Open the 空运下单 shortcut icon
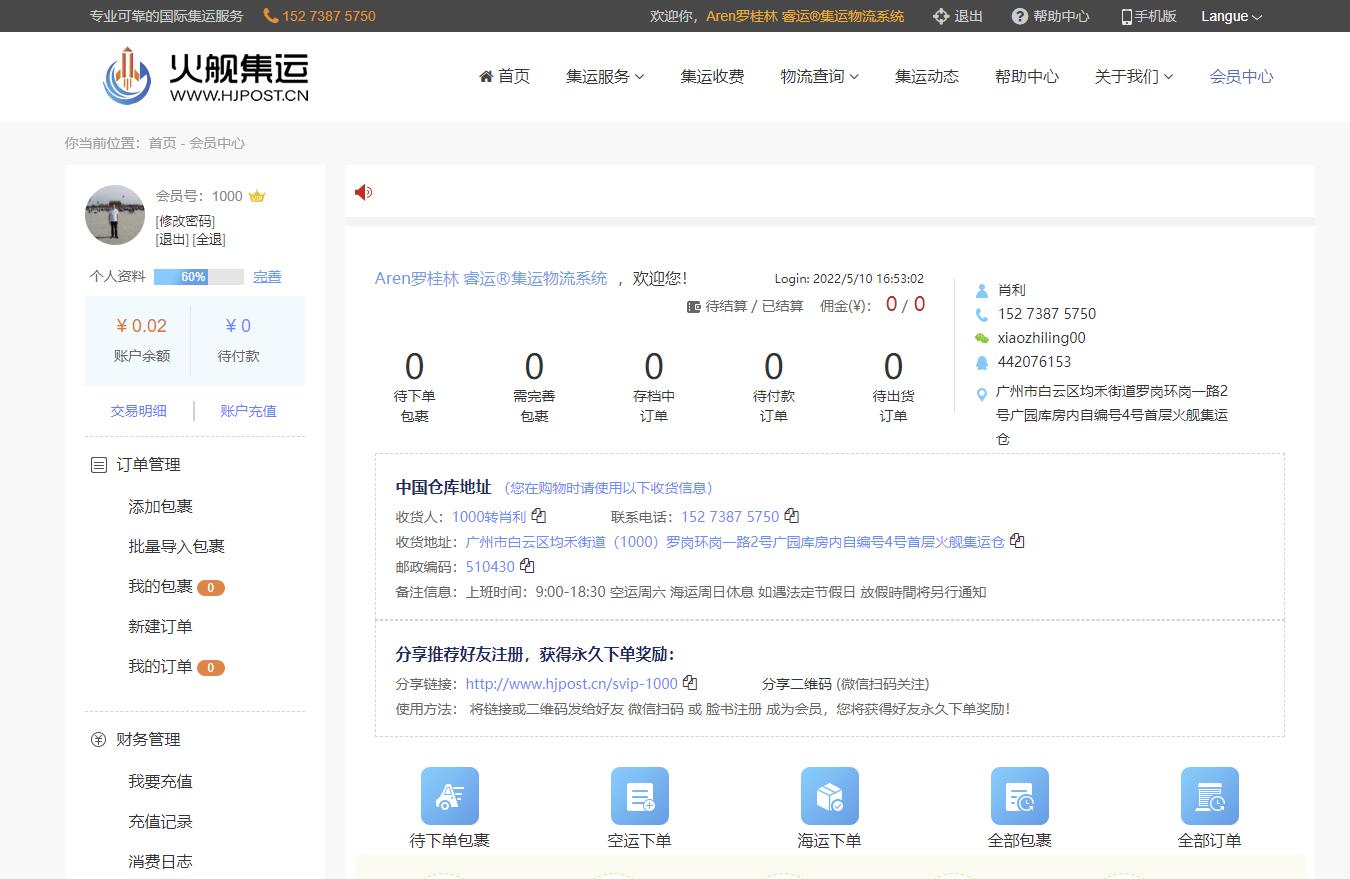The height and width of the screenshot is (879, 1350). [x=640, y=796]
